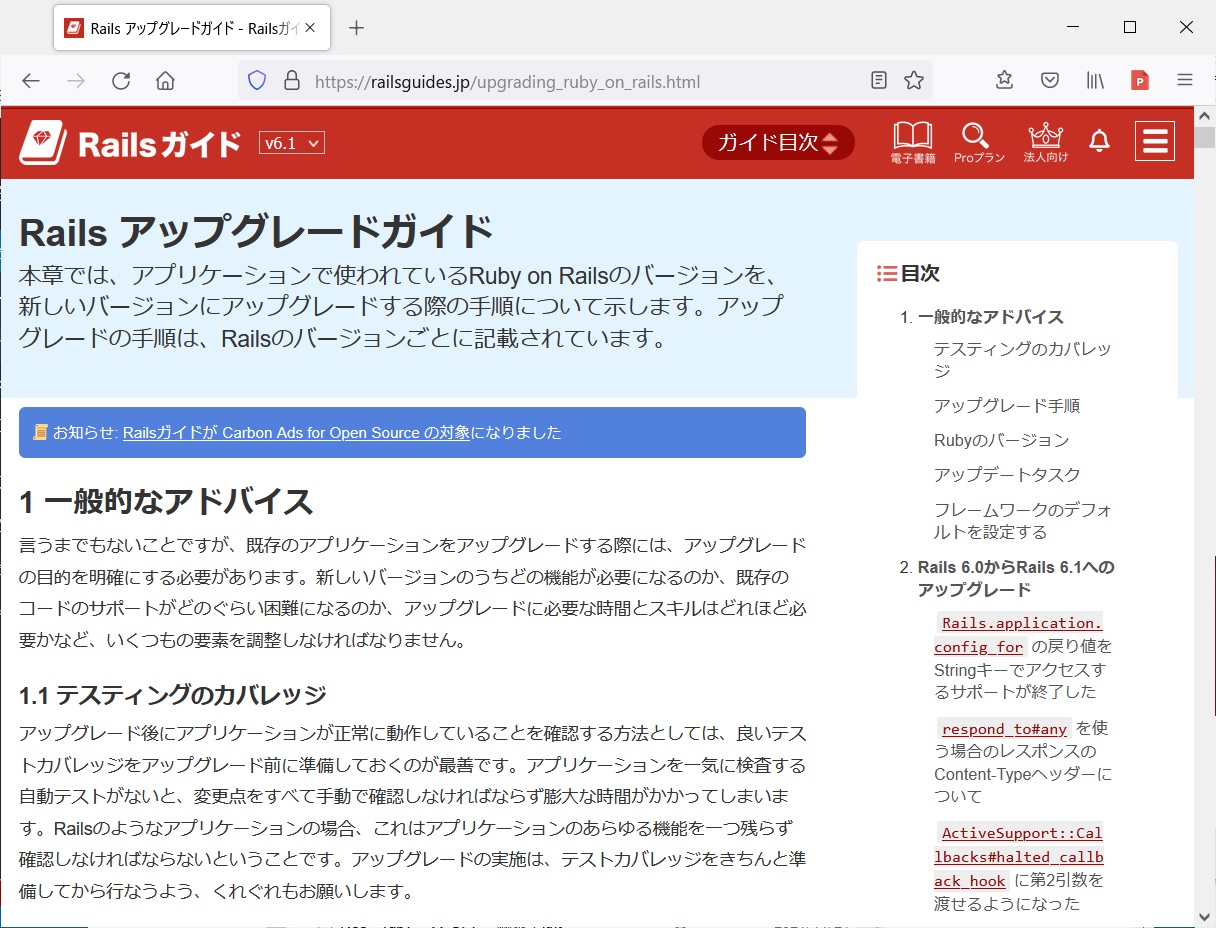Open the v6.1 version dropdown
Viewport: 1216px width, 928px height.
pyautogui.click(x=292, y=143)
